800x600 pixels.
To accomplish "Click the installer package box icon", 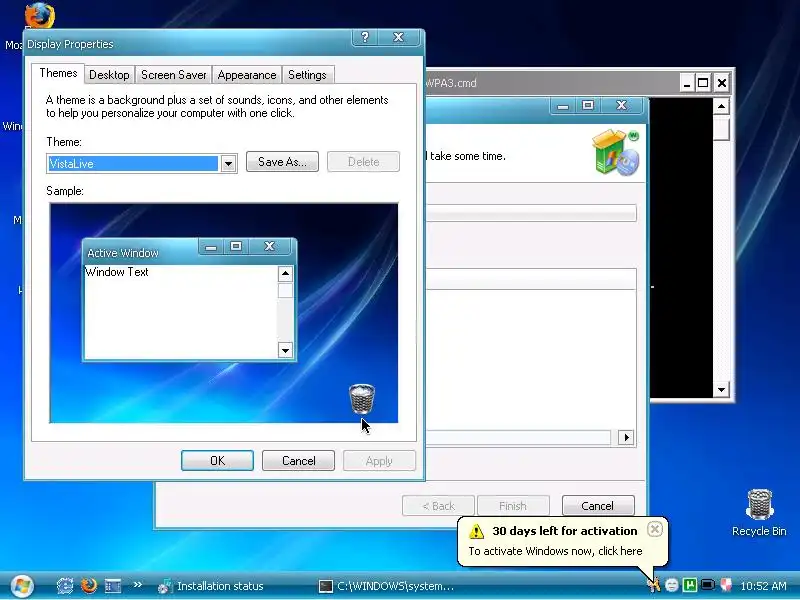I will (616, 153).
